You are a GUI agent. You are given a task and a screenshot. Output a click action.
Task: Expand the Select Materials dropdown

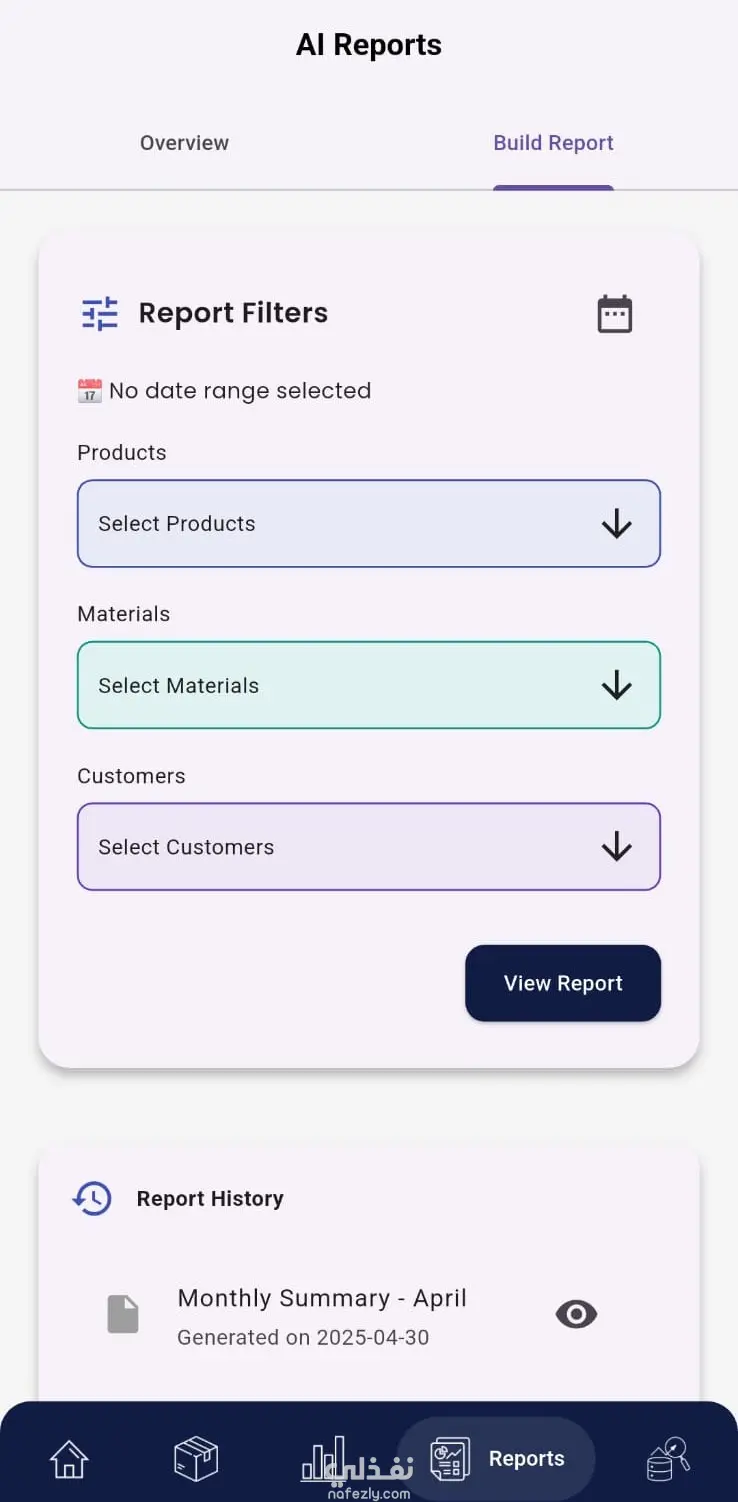[368, 685]
